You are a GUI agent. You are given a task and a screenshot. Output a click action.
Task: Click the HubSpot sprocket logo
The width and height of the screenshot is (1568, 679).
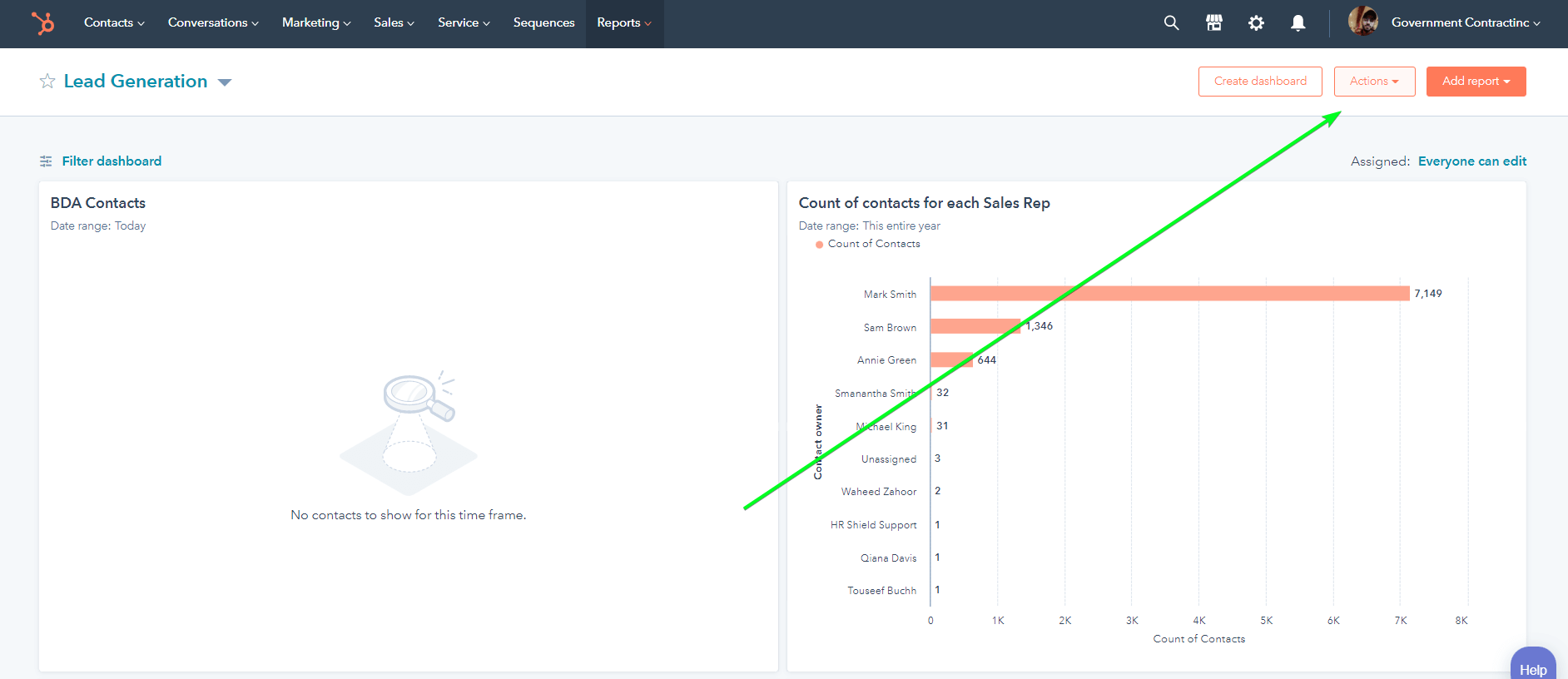click(x=42, y=22)
